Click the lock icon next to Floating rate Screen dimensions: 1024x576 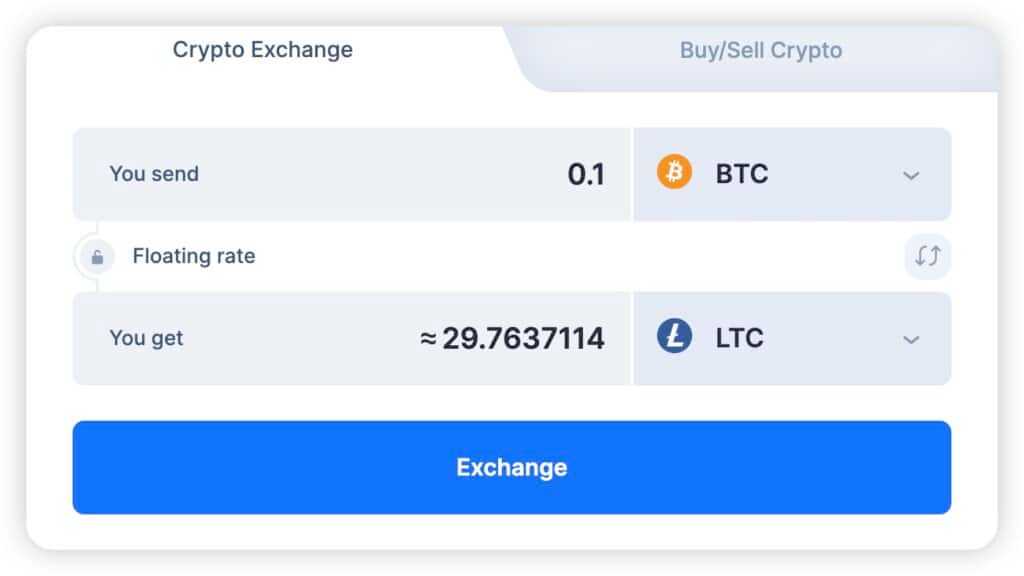tap(96, 256)
